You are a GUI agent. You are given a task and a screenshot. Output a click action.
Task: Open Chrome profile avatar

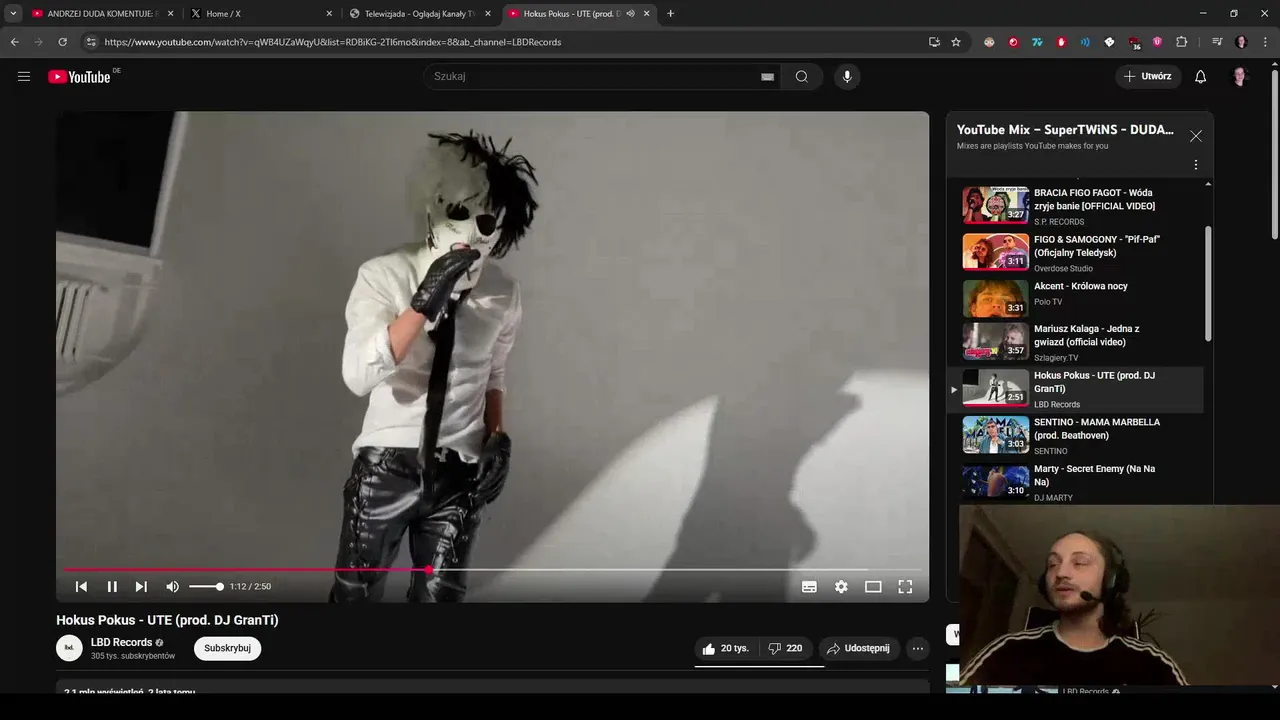pyautogui.click(x=1241, y=42)
